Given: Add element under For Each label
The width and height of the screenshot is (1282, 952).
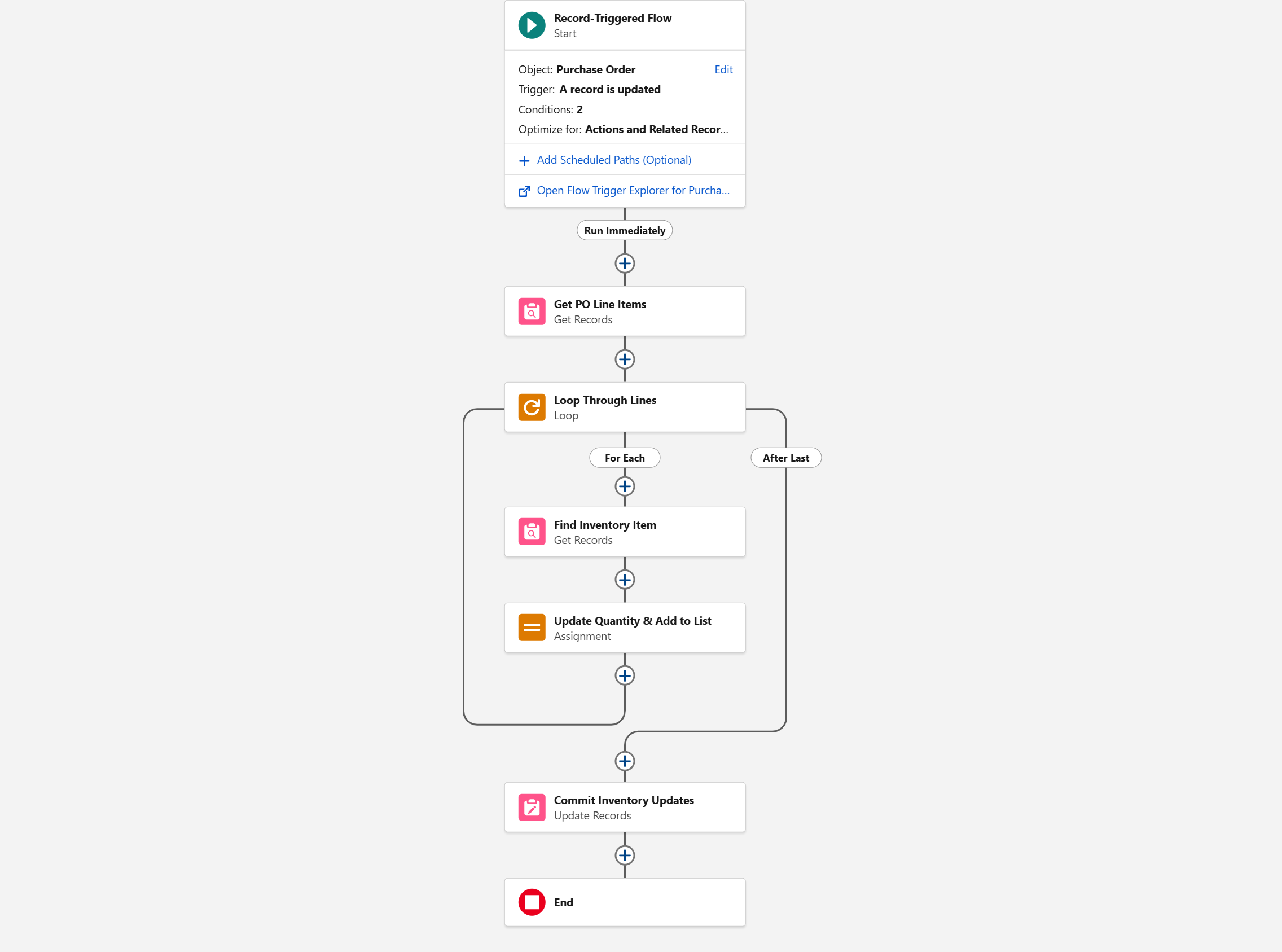Looking at the screenshot, I should 625,486.
